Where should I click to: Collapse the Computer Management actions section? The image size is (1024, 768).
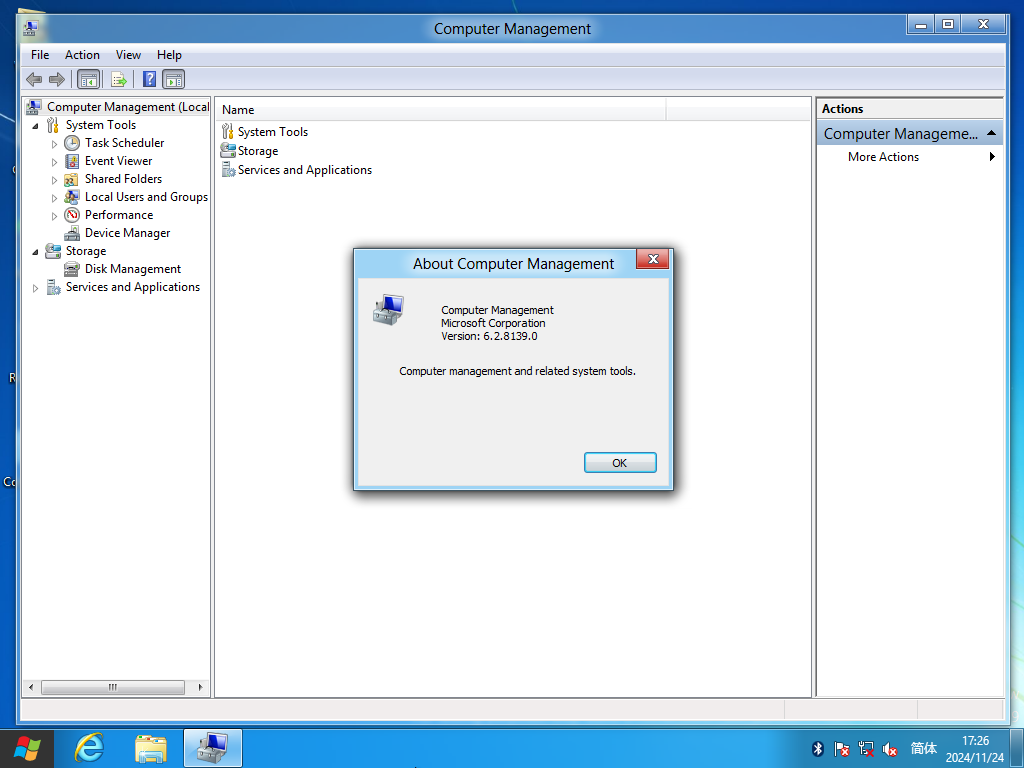[x=991, y=133]
